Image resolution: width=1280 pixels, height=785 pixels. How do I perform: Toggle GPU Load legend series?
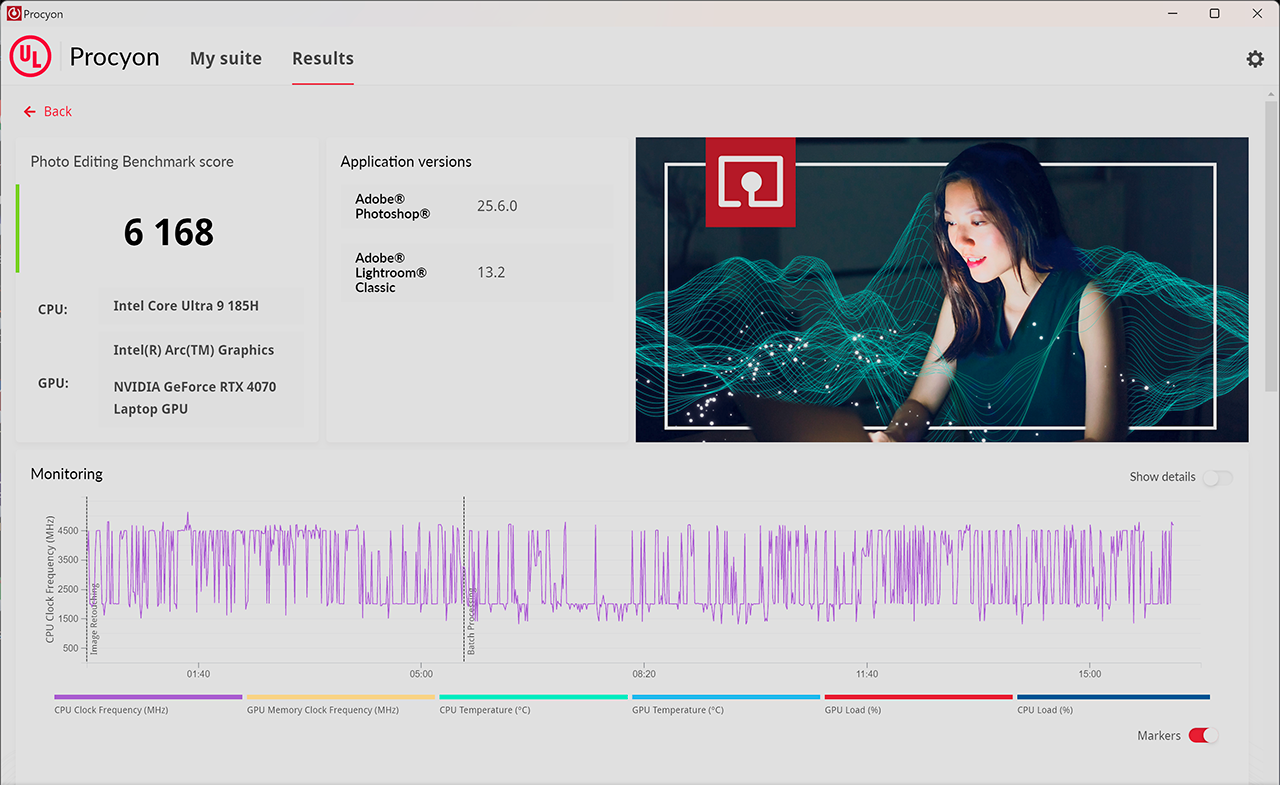coord(918,703)
